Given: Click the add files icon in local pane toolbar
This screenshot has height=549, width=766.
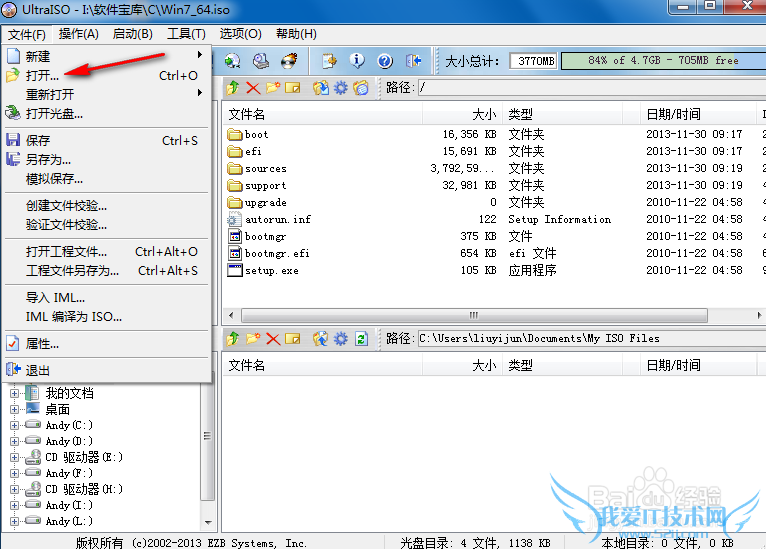Looking at the screenshot, I should (320, 338).
